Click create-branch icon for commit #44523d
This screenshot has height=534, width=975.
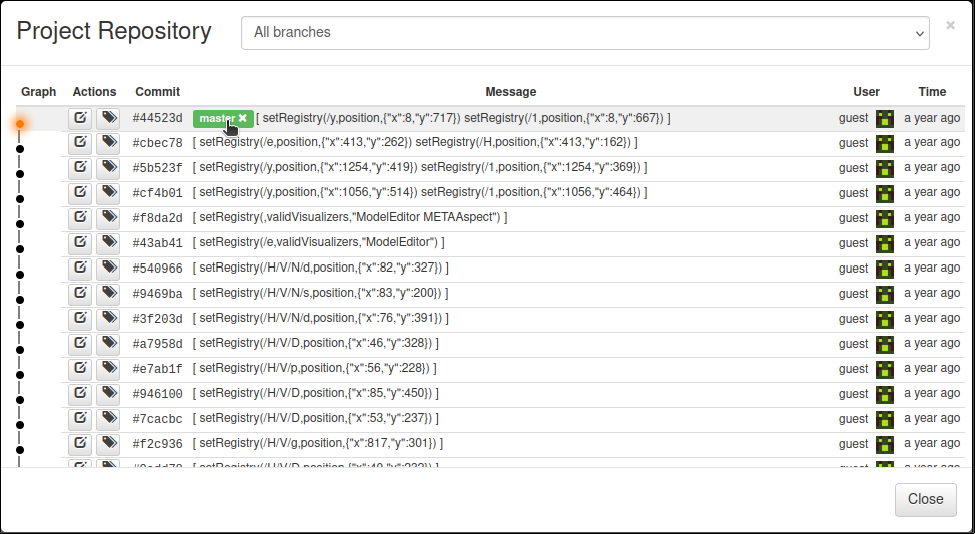pyautogui.click(x=80, y=118)
